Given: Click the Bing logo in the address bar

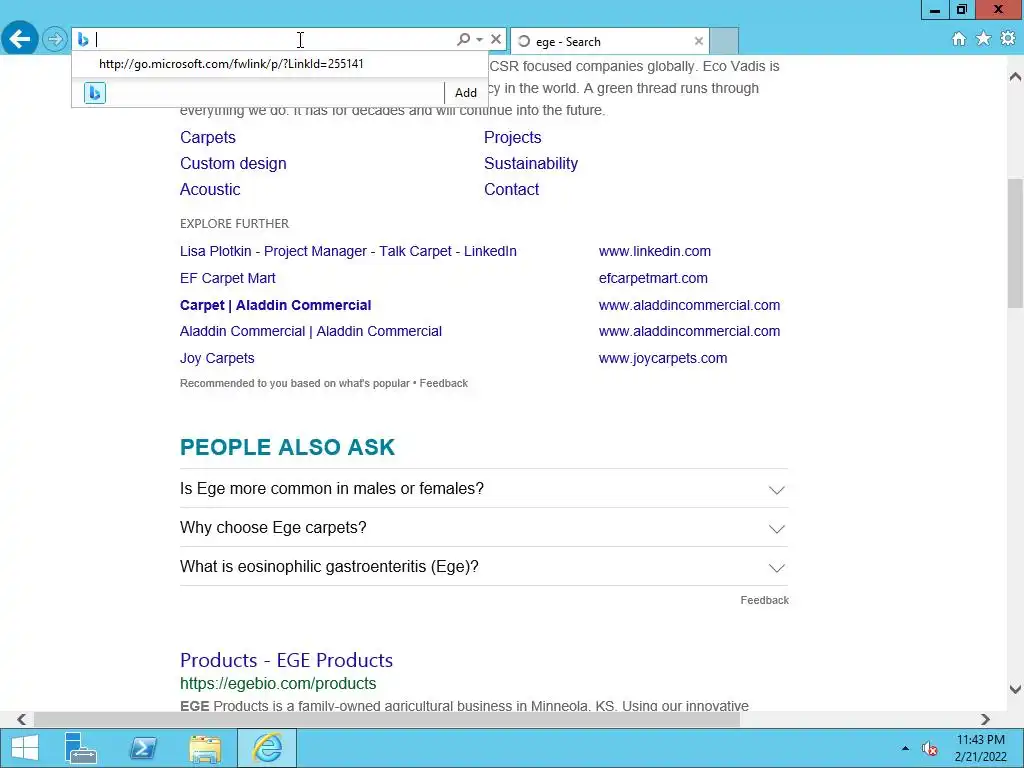Looking at the screenshot, I should click(x=83, y=40).
